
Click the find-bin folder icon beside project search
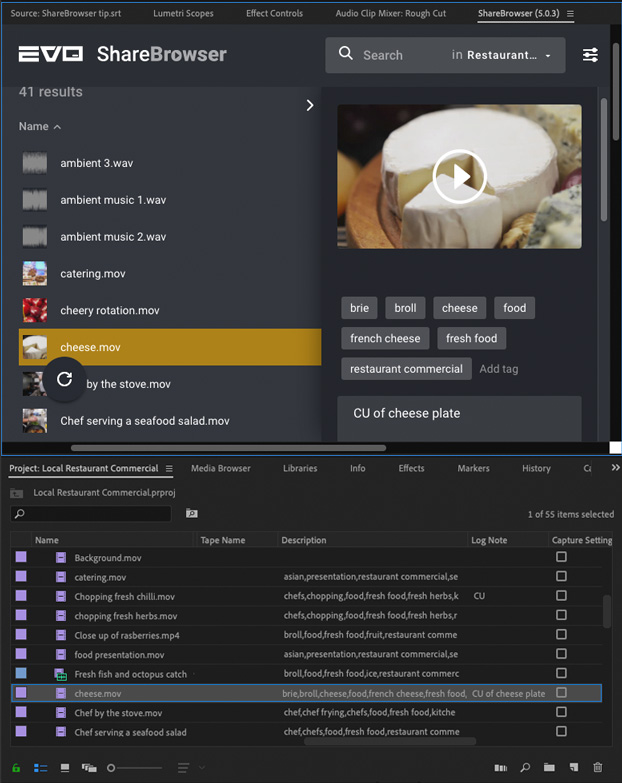(192, 513)
